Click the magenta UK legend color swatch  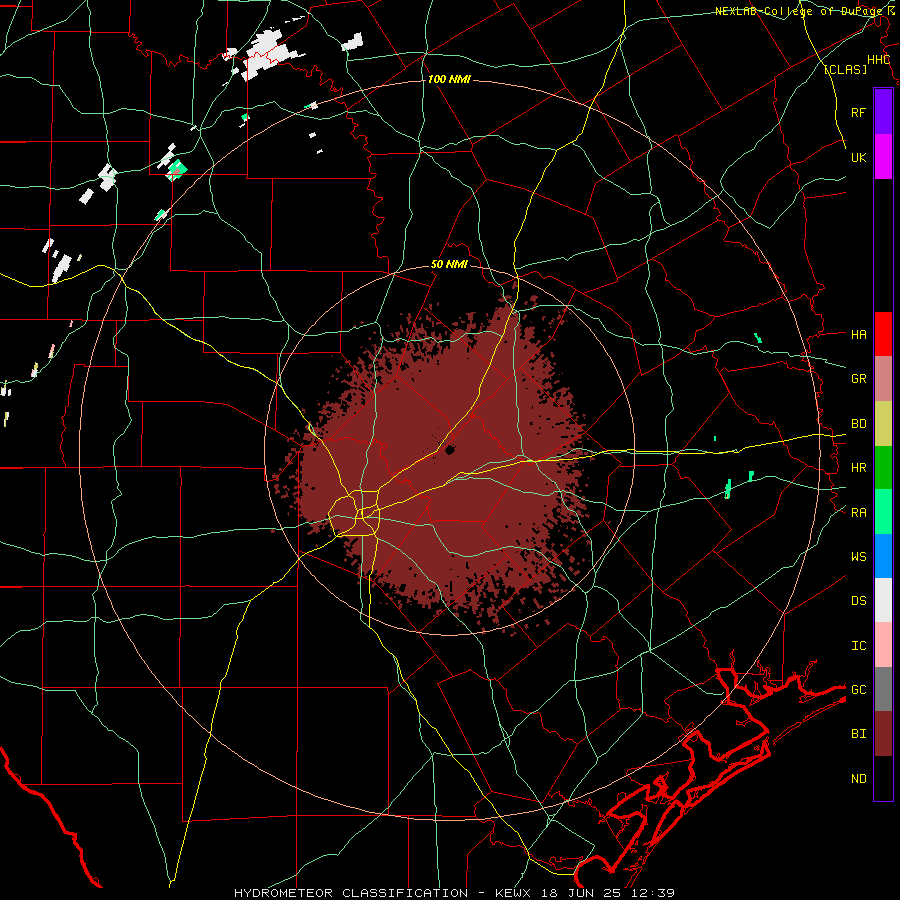pyautogui.click(x=883, y=157)
